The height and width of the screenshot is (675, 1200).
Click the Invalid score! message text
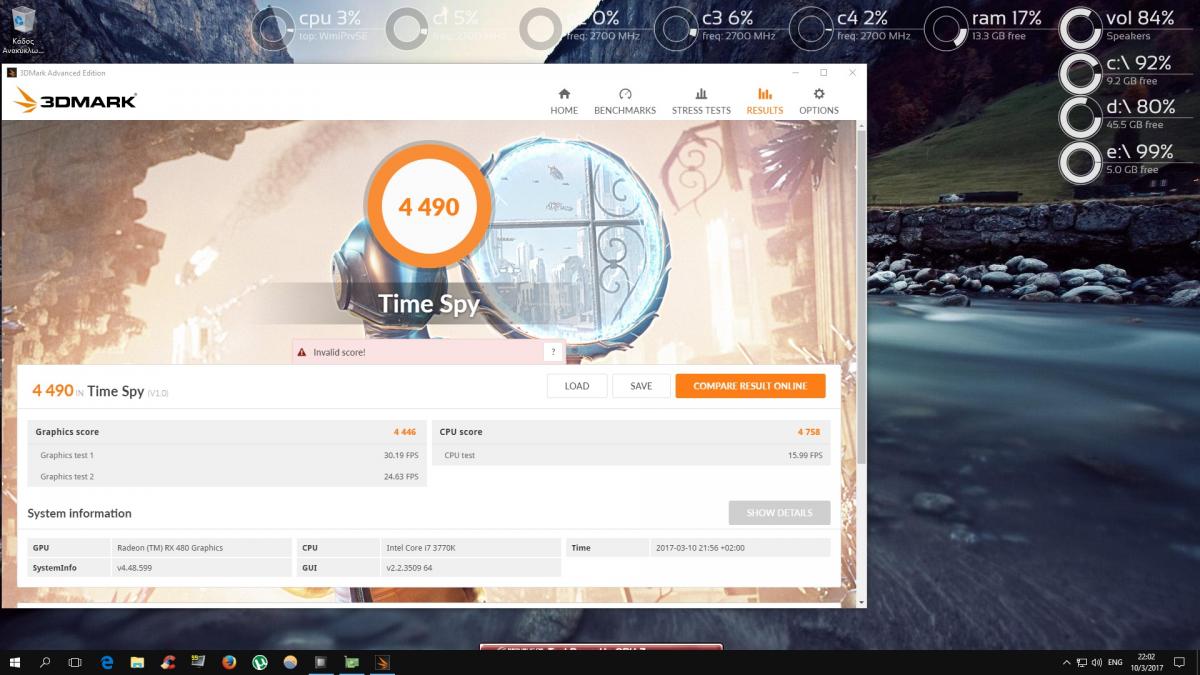340,352
